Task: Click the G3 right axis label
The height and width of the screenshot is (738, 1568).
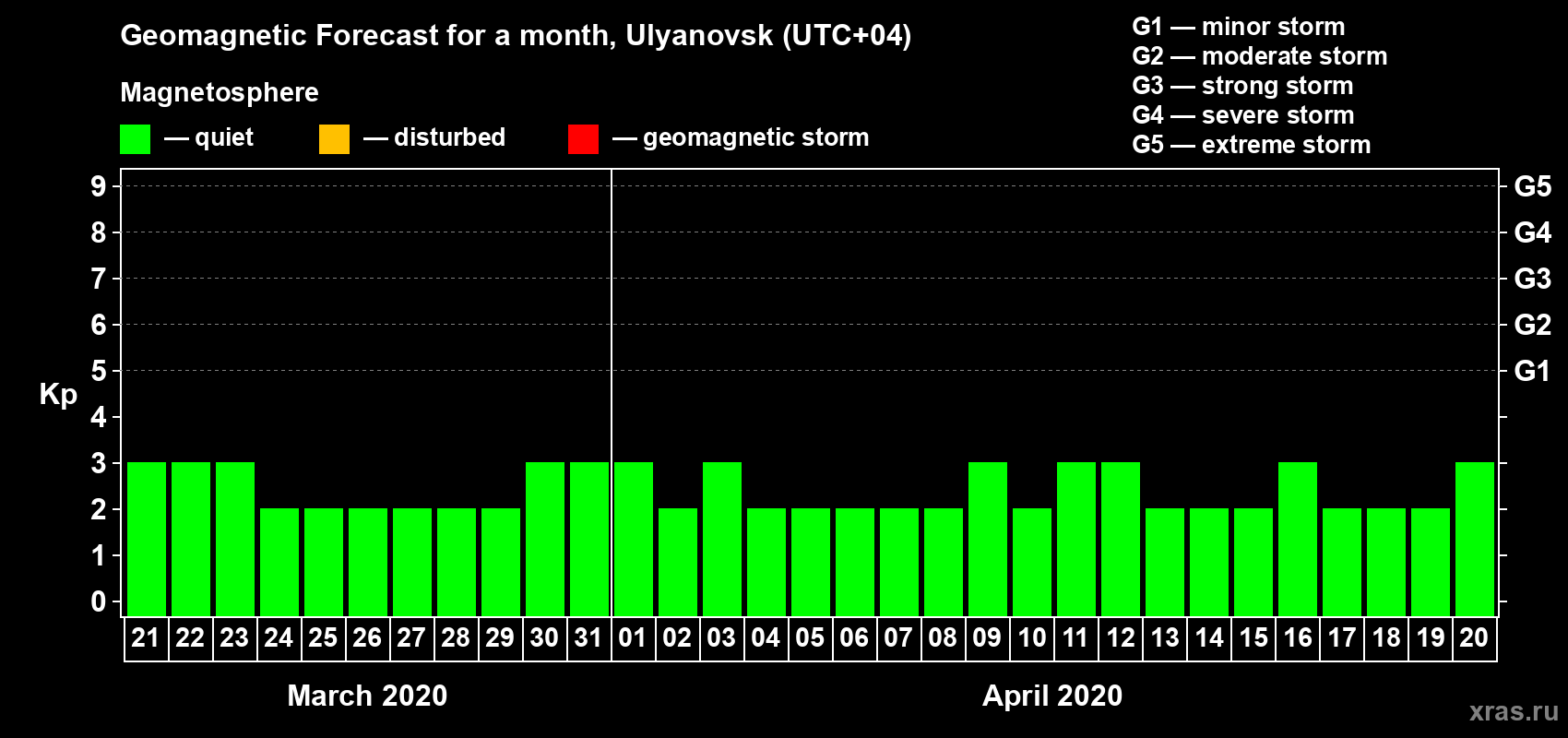Action: coord(1532,279)
